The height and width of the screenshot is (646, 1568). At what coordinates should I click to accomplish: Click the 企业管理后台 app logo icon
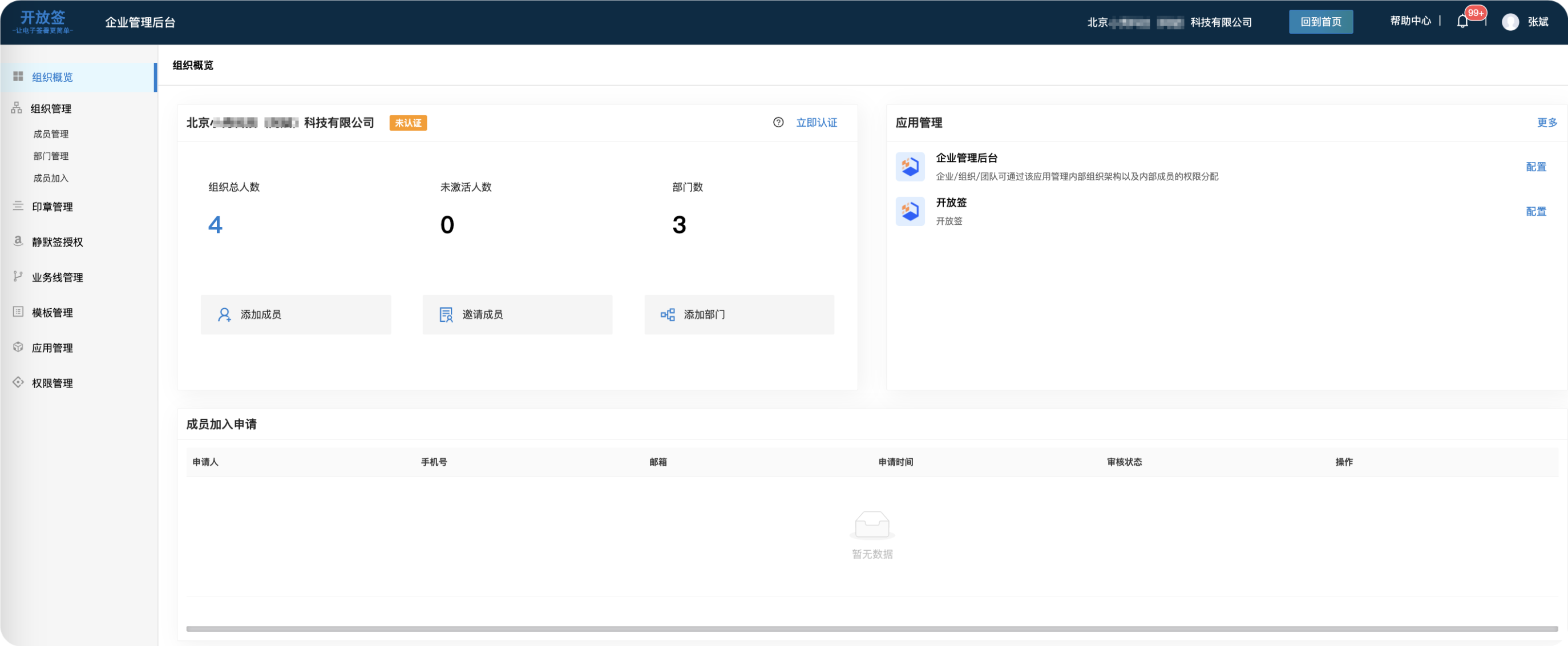pos(910,167)
